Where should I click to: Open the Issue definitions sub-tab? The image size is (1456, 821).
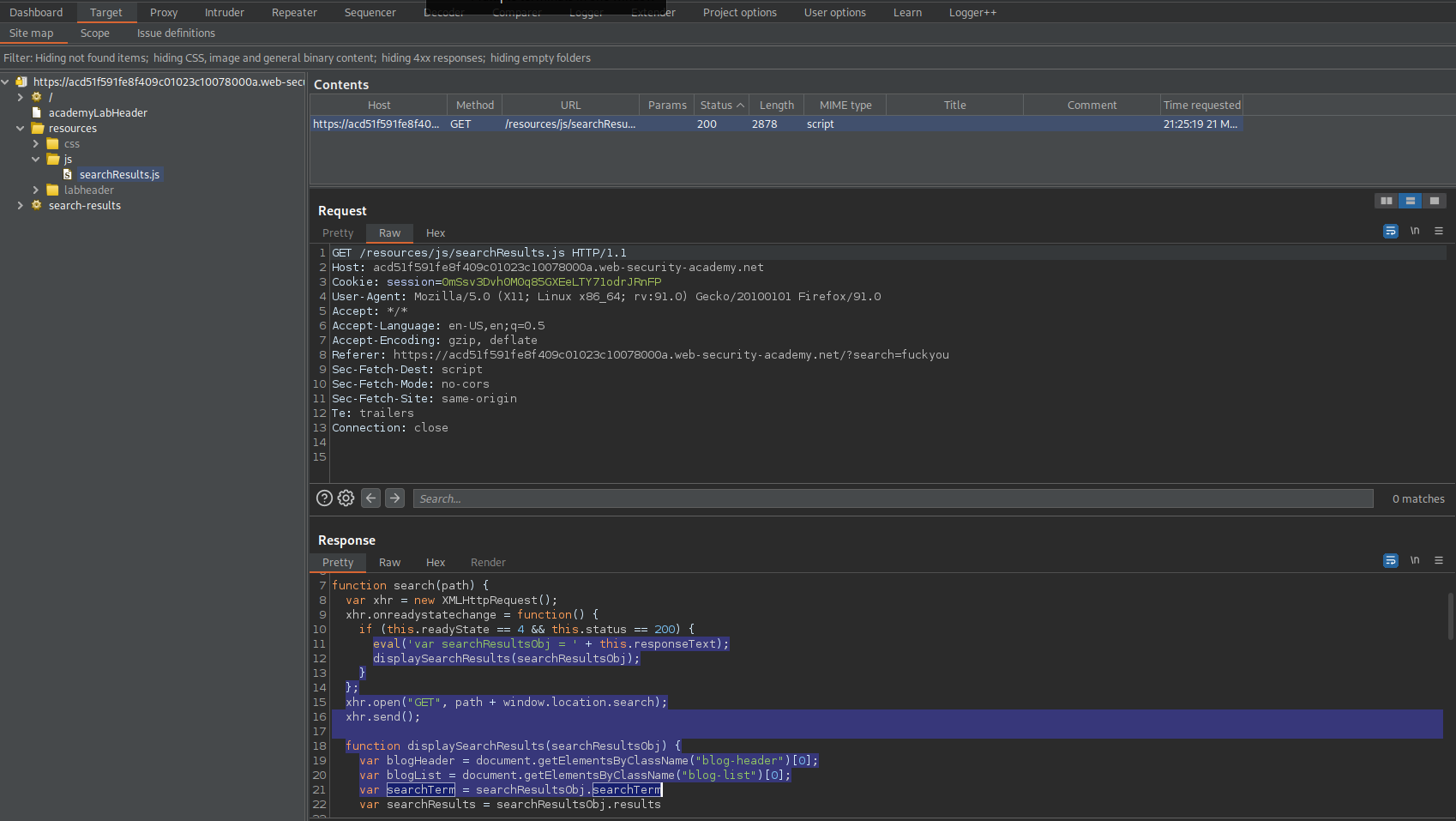coord(176,33)
